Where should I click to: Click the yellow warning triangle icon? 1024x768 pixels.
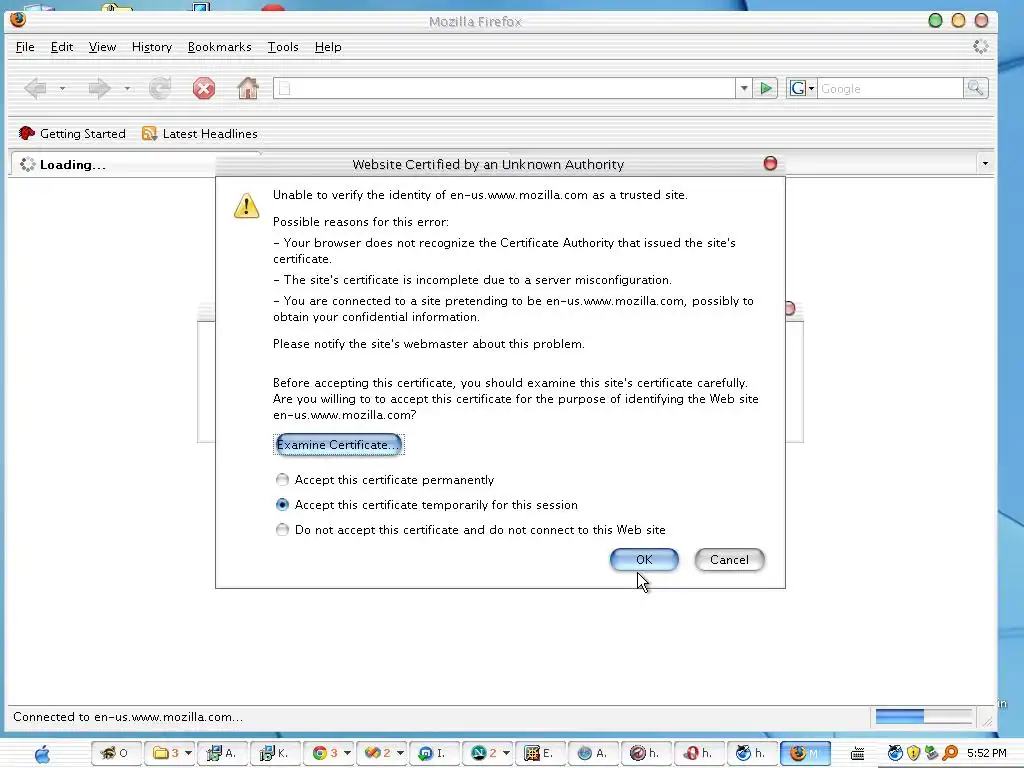246,206
